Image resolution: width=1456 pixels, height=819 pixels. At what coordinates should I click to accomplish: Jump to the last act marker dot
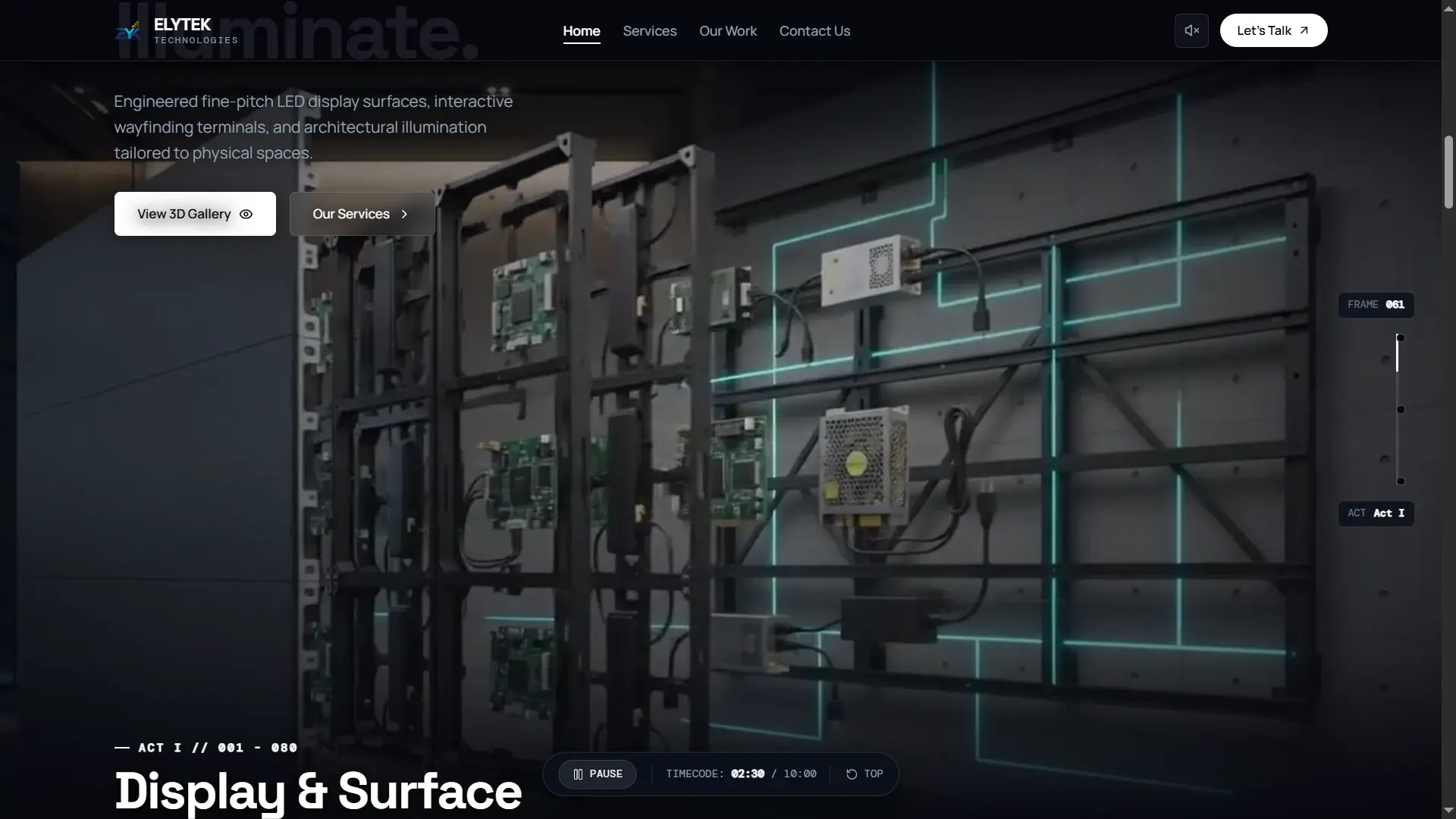tap(1401, 481)
